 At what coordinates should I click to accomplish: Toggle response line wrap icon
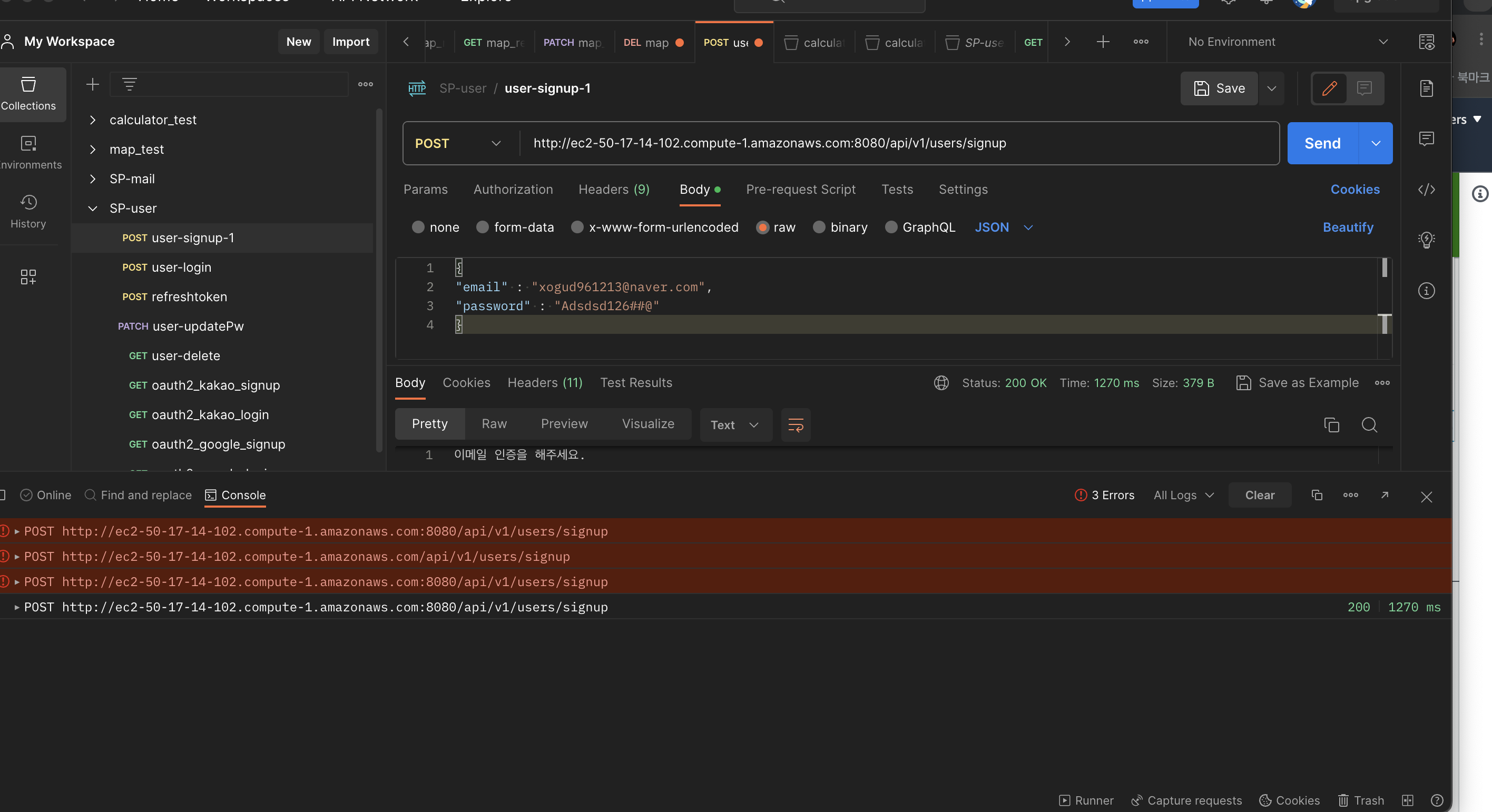(795, 425)
